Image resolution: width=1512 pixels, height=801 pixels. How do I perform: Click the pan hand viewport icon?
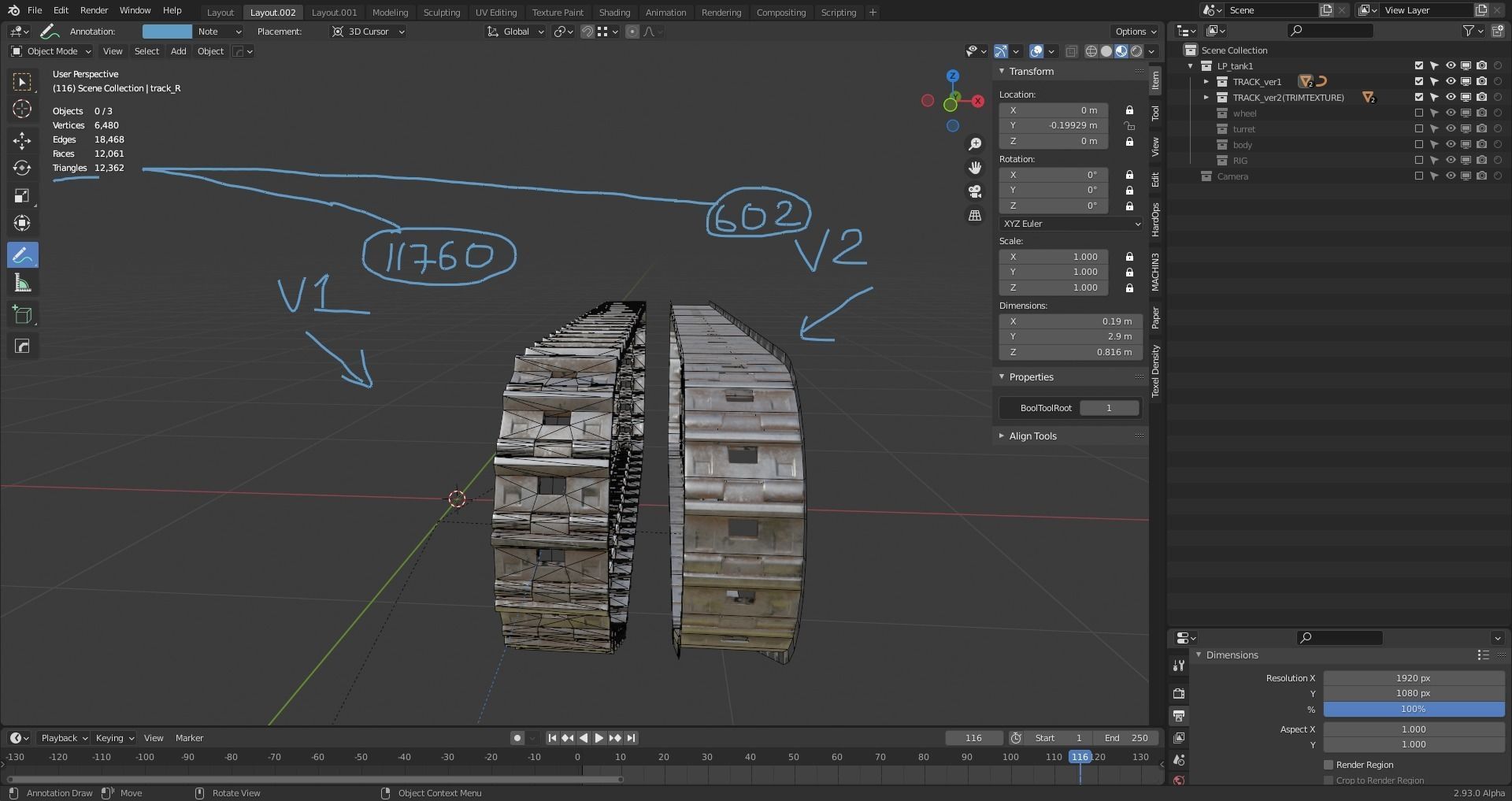pos(975,168)
